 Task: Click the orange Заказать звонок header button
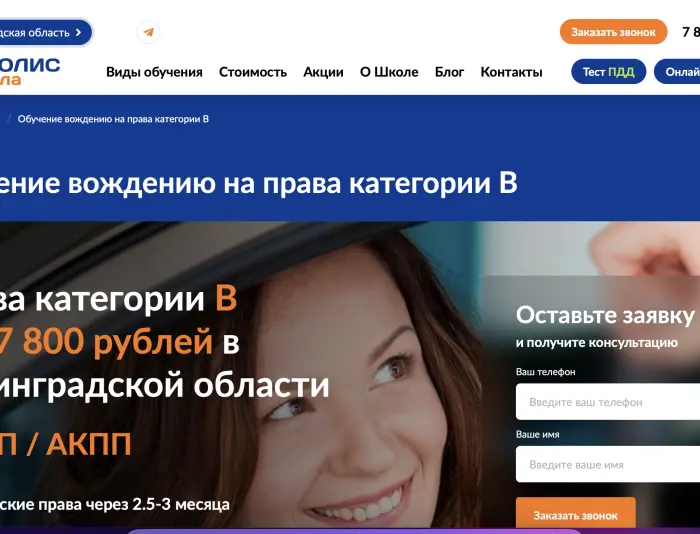[613, 32]
